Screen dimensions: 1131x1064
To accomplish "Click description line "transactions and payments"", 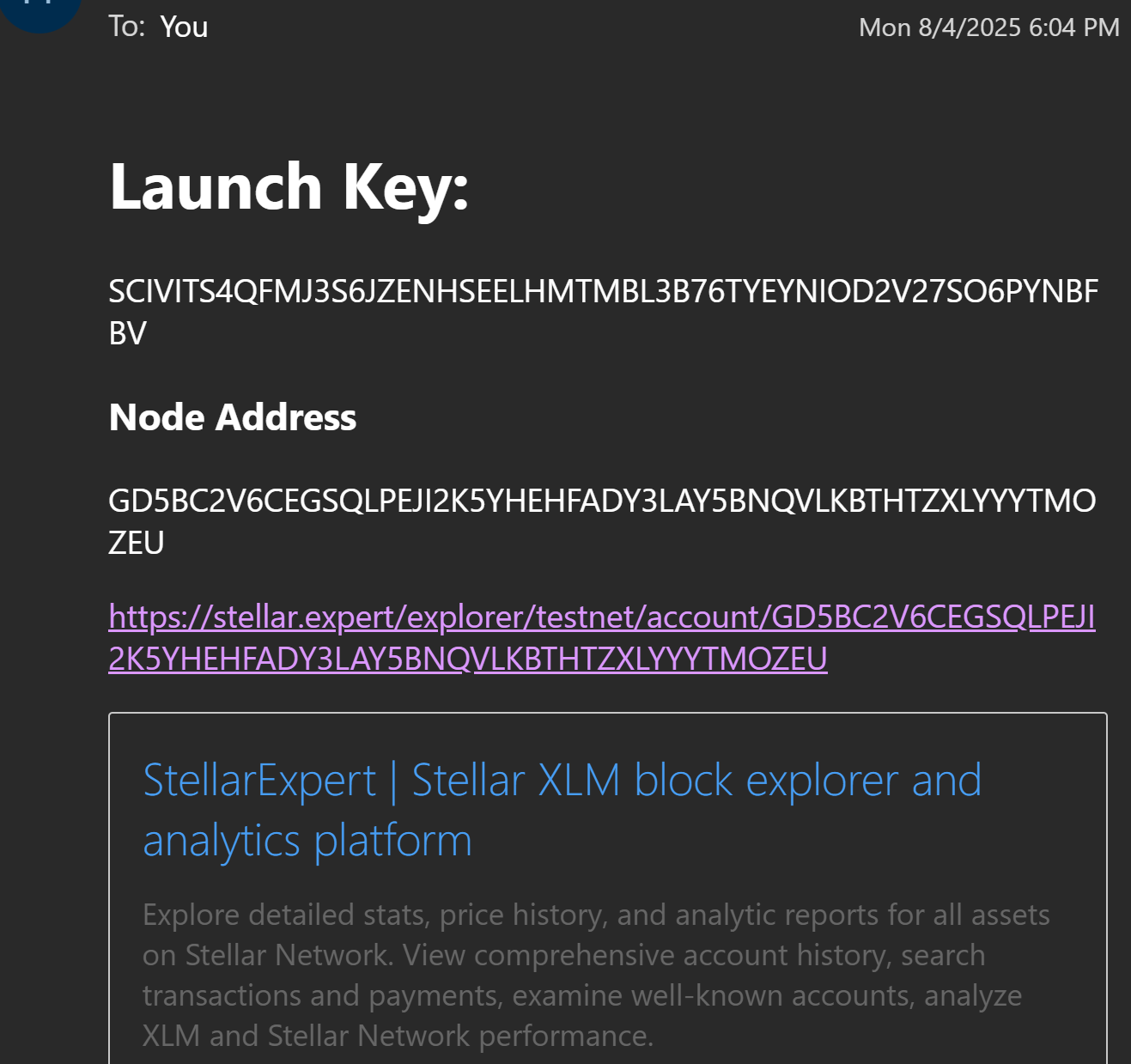I will click(x=582, y=995).
